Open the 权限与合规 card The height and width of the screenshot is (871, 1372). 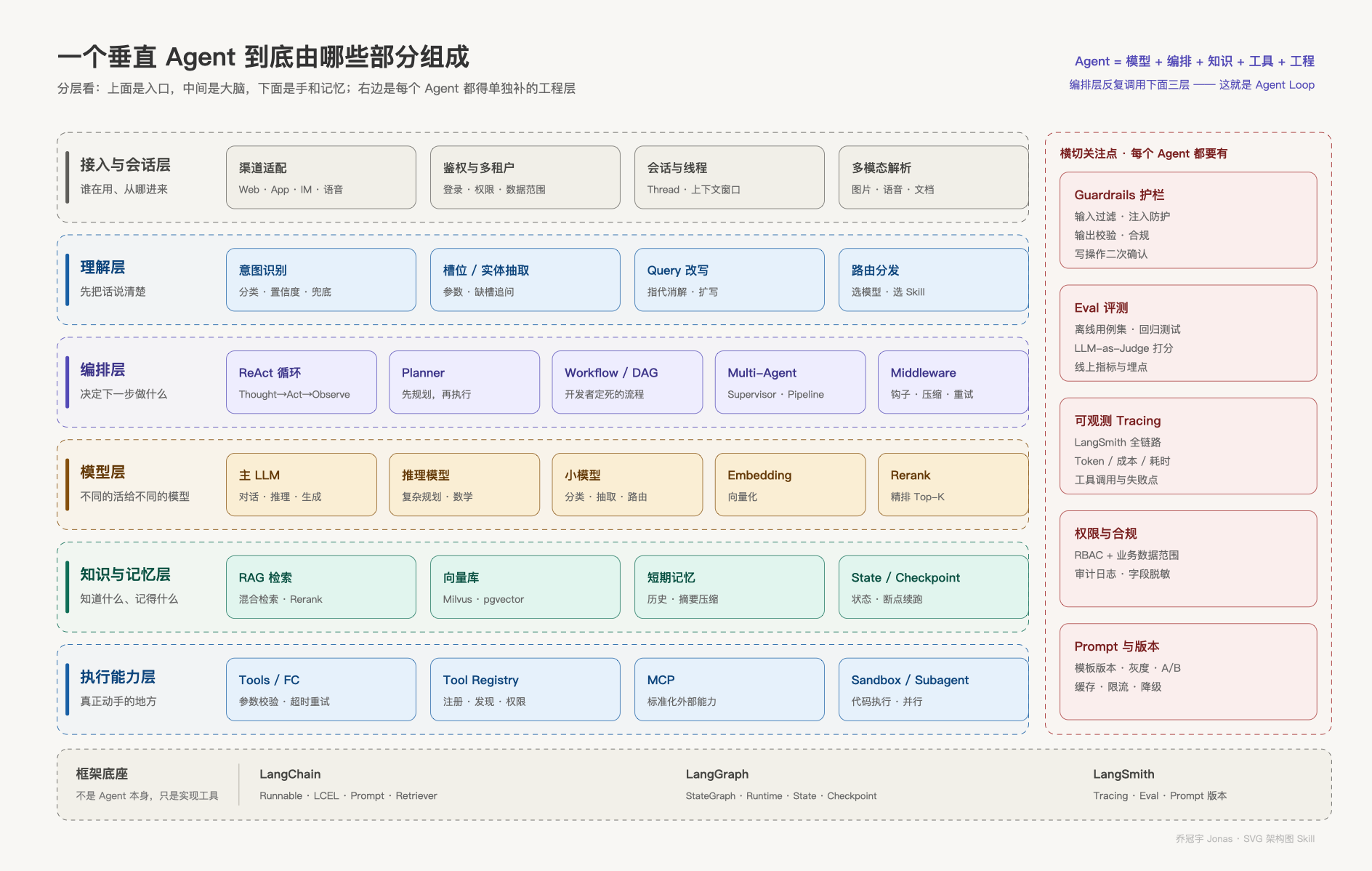point(1188,558)
